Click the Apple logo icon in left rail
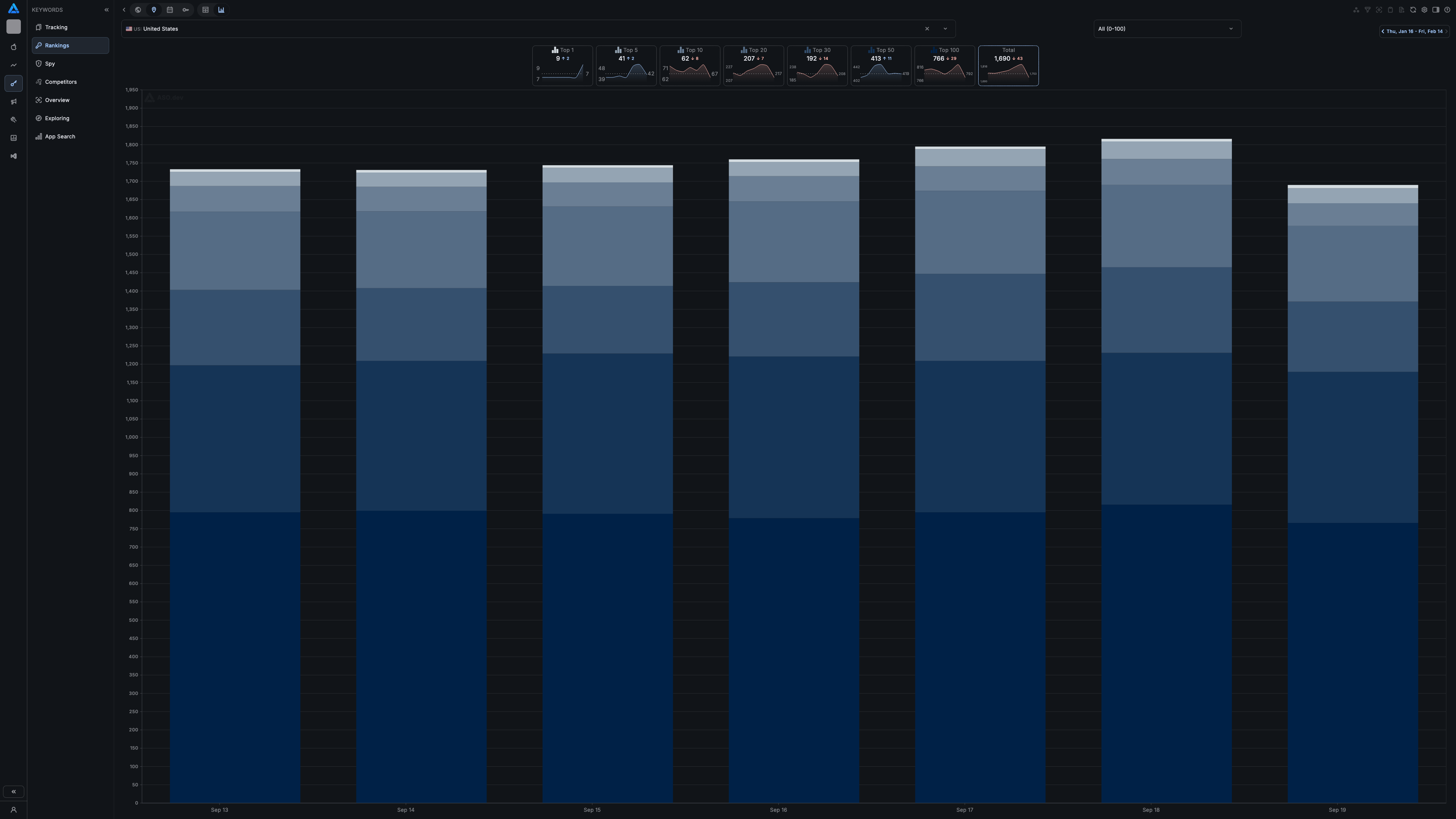 (14, 47)
